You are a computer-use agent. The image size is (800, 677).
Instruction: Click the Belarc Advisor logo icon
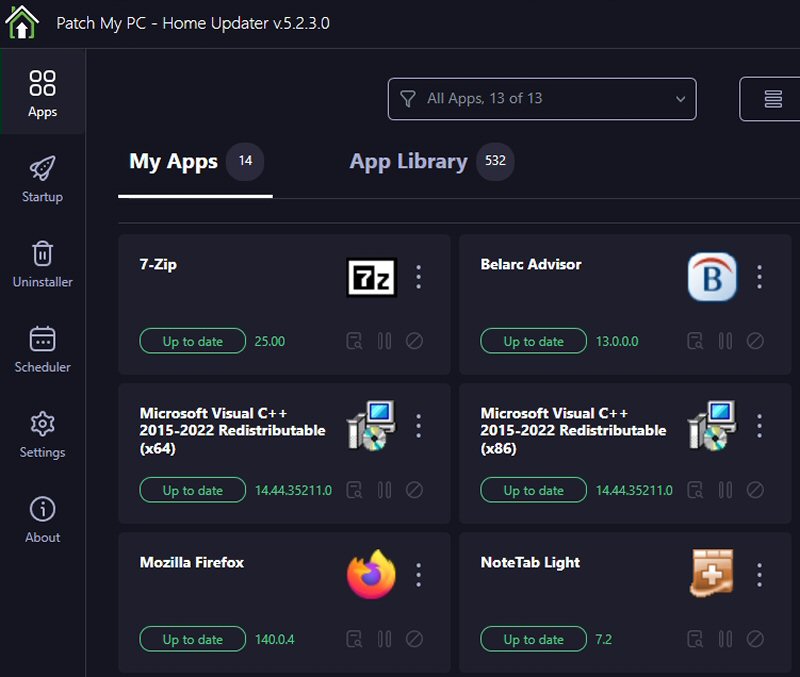[x=712, y=277]
